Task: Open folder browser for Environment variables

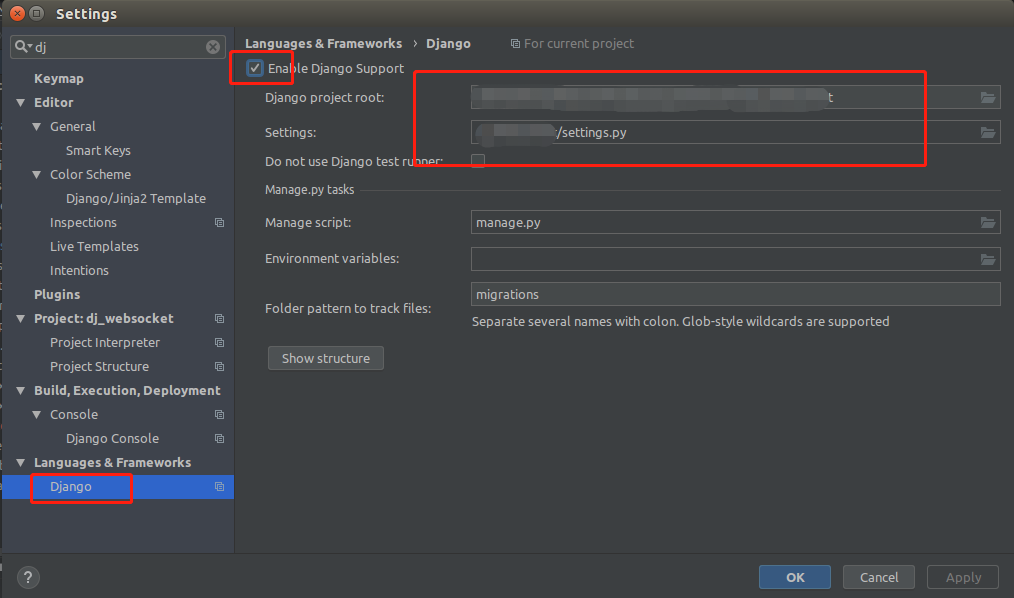Action: (x=987, y=259)
